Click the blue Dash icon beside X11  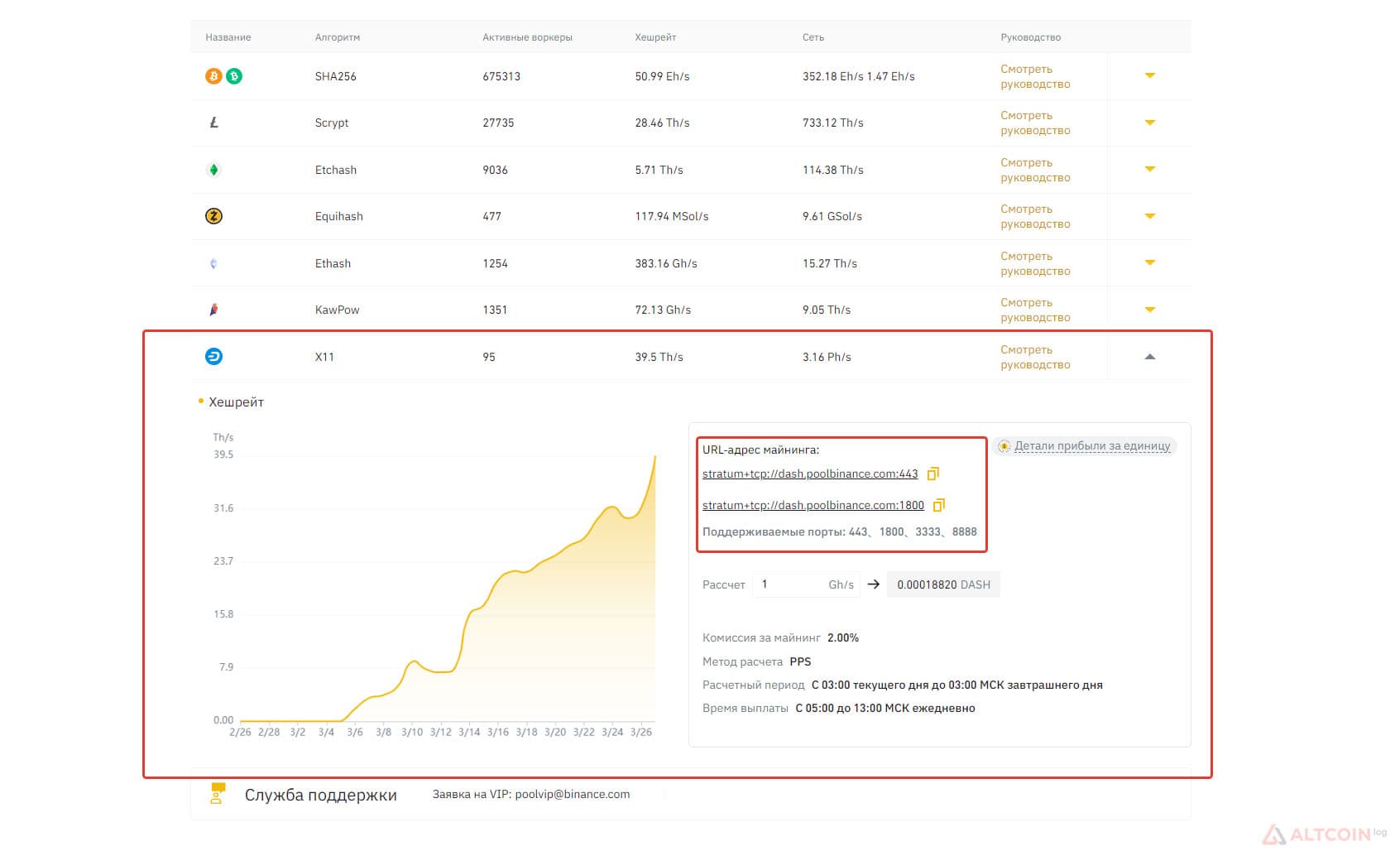(213, 357)
